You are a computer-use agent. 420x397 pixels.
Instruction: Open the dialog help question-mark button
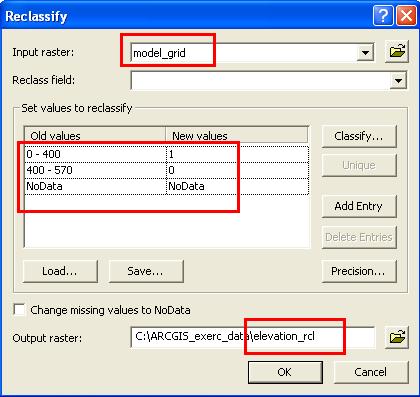coord(383,15)
